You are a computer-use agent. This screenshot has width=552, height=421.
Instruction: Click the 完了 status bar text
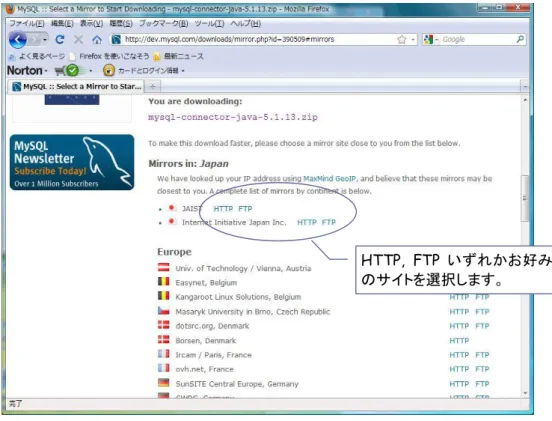point(15,404)
